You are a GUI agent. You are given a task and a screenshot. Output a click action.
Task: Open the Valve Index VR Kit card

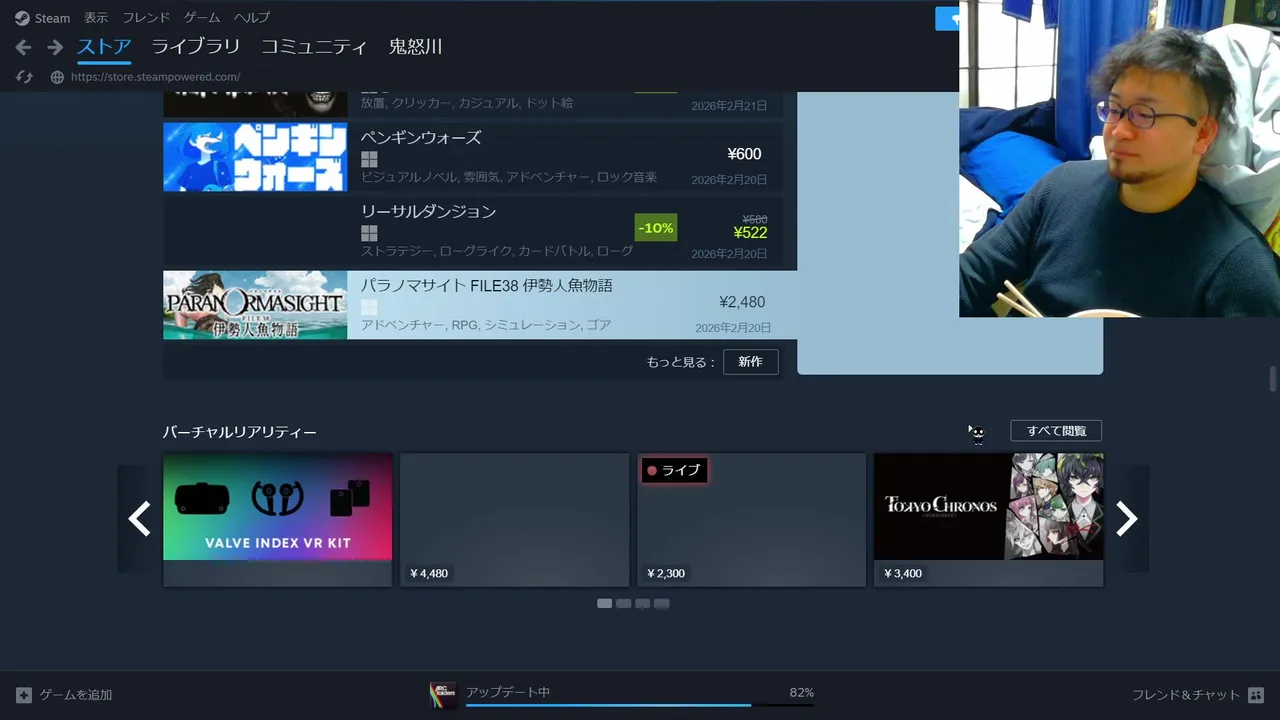tap(278, 520)
